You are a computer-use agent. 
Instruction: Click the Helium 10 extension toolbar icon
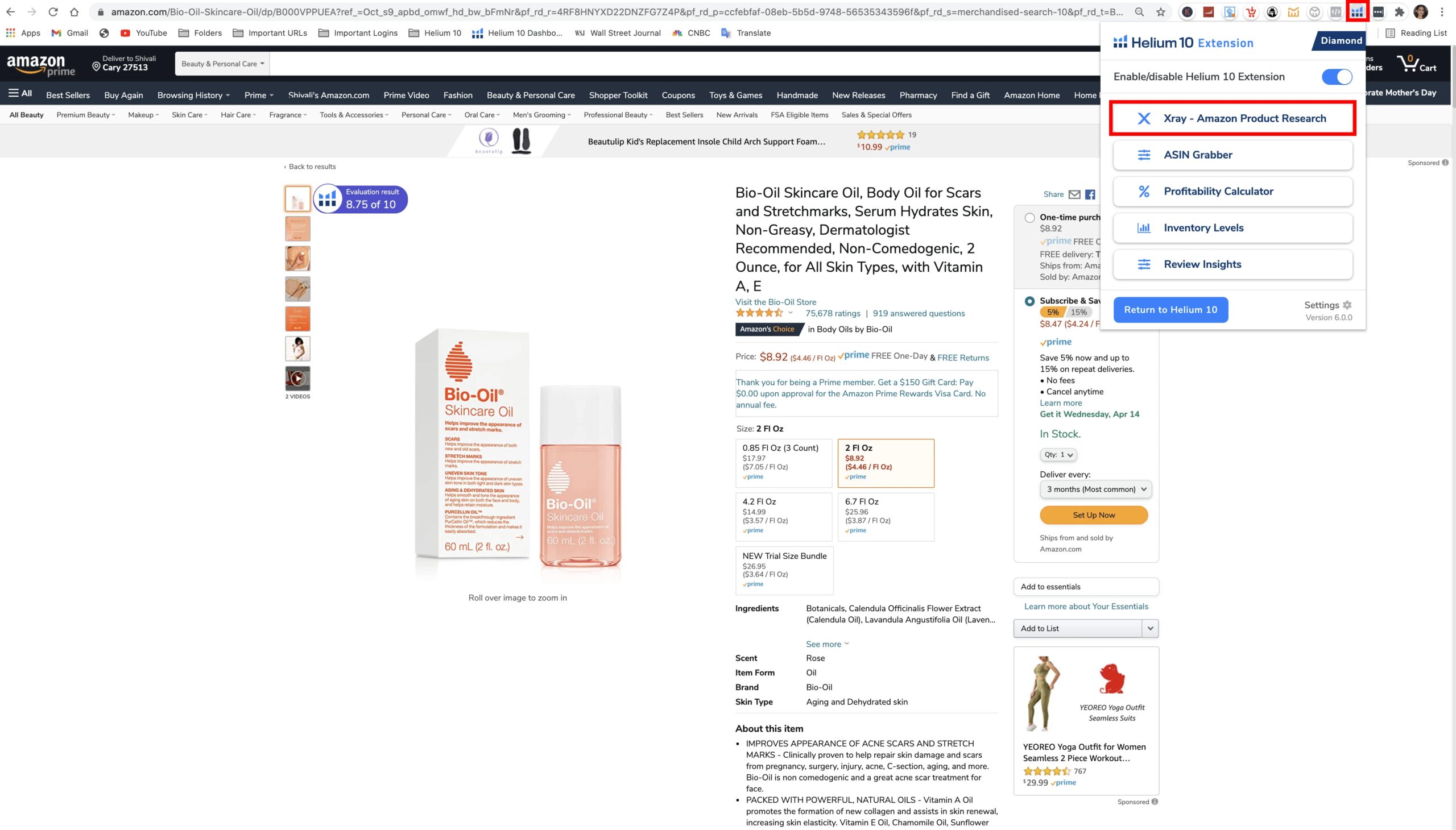1357,12
